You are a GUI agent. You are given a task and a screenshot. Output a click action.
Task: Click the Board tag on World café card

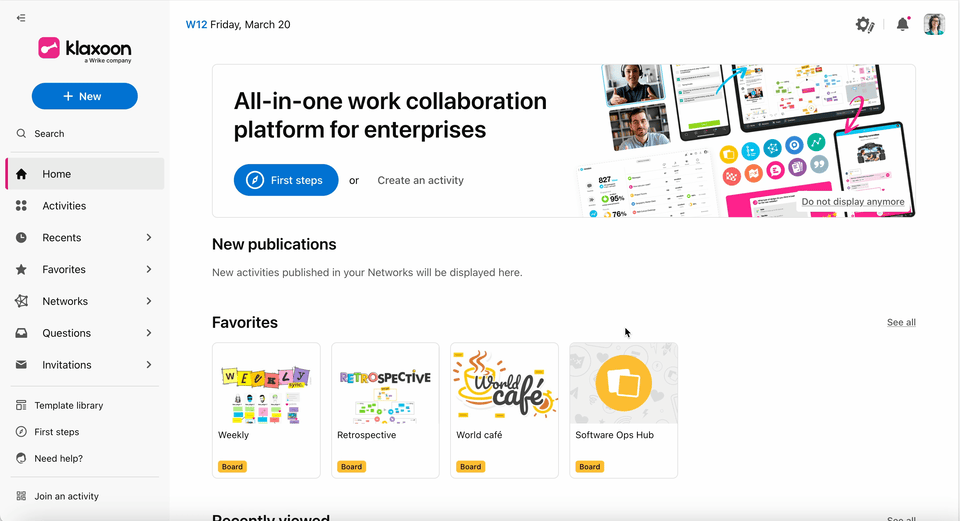[x=470, y=467]
